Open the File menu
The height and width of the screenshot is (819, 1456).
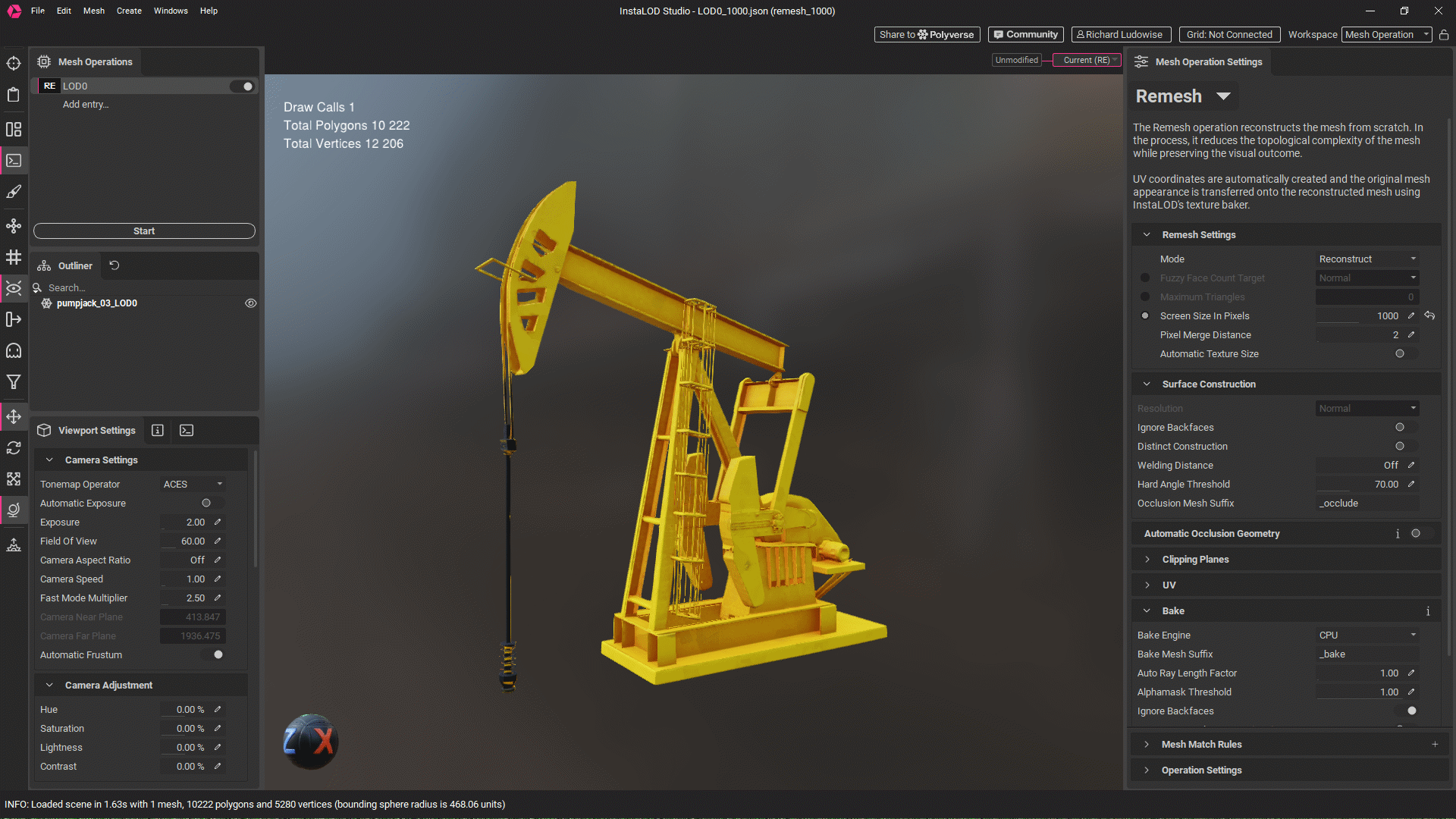point(38,11)
